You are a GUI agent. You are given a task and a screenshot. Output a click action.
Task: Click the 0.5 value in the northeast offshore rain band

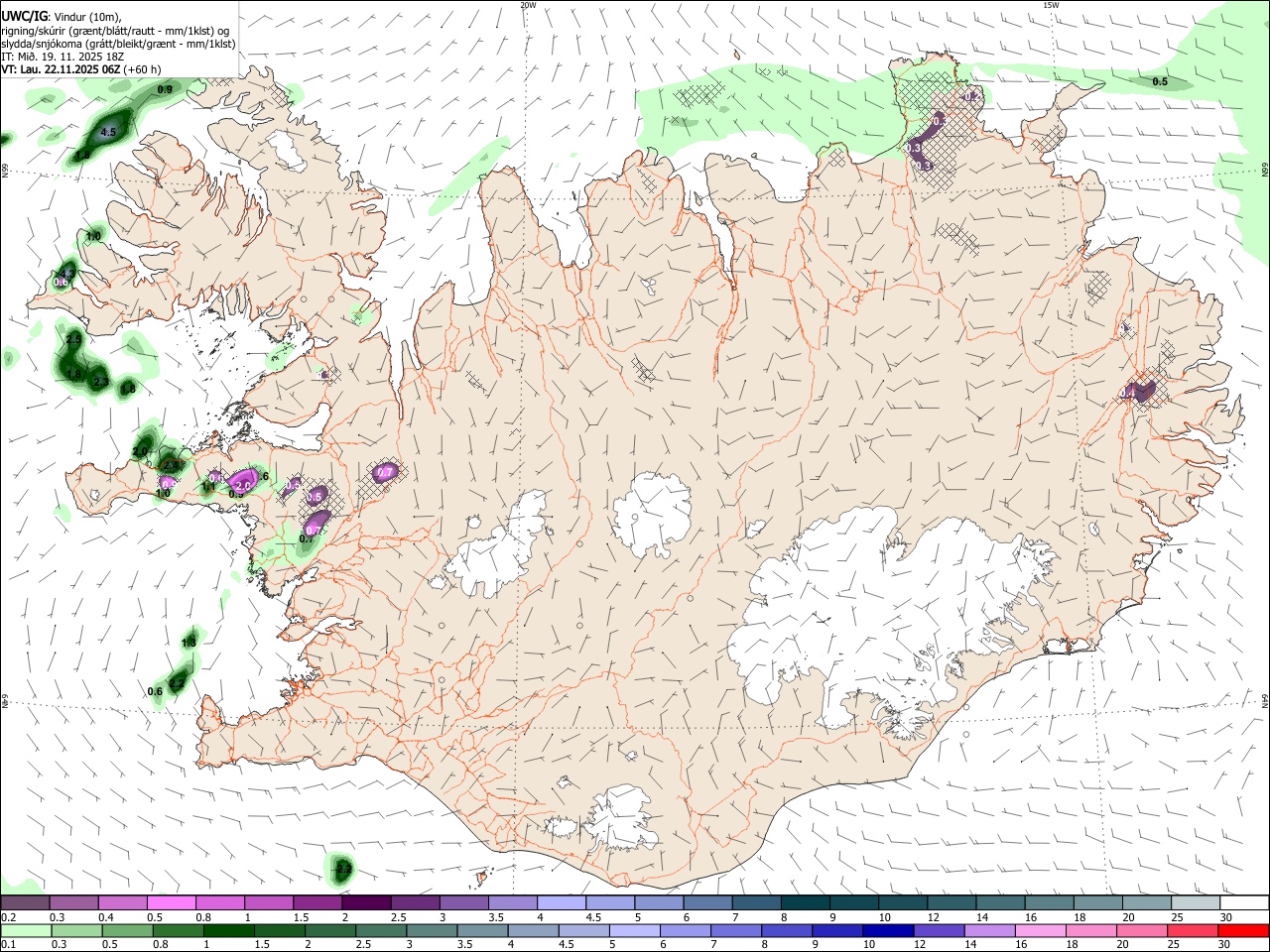[x=1160, y=81]
